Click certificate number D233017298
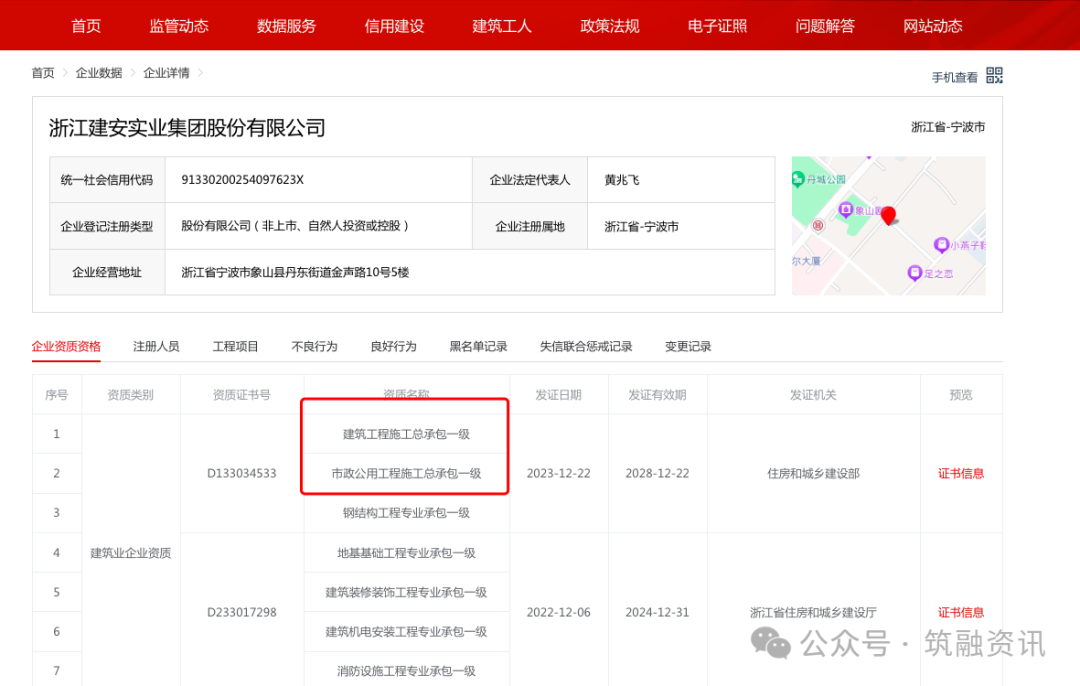 pyautogui.click(x=242, y=612)
